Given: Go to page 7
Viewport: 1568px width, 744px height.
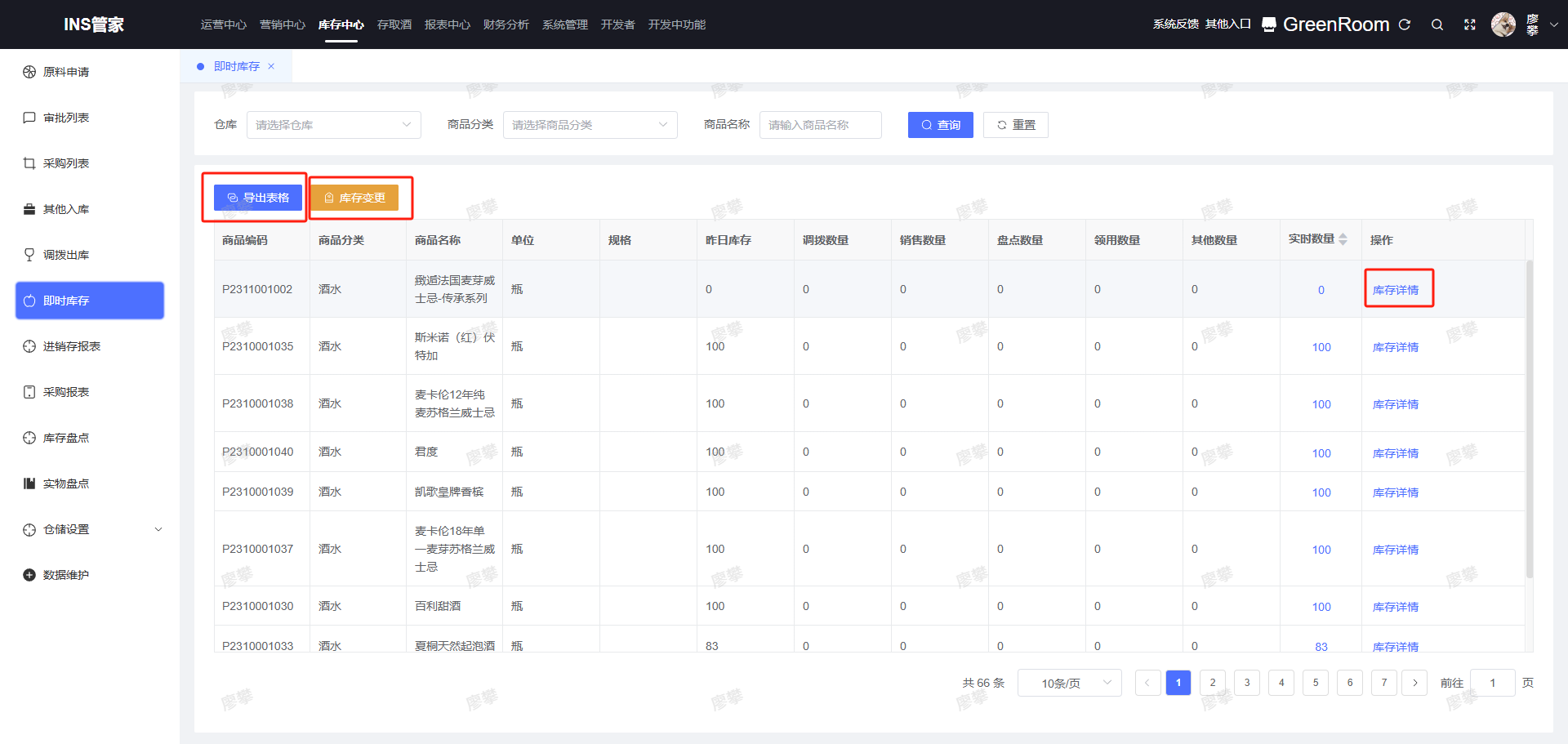Looking at the screenshot, I should (x=1384, y=683).
